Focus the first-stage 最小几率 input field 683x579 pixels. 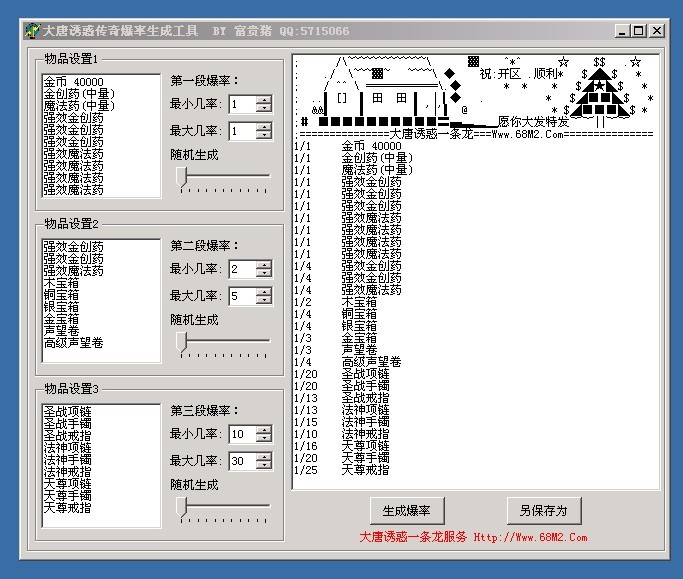[x=241, y=104]
